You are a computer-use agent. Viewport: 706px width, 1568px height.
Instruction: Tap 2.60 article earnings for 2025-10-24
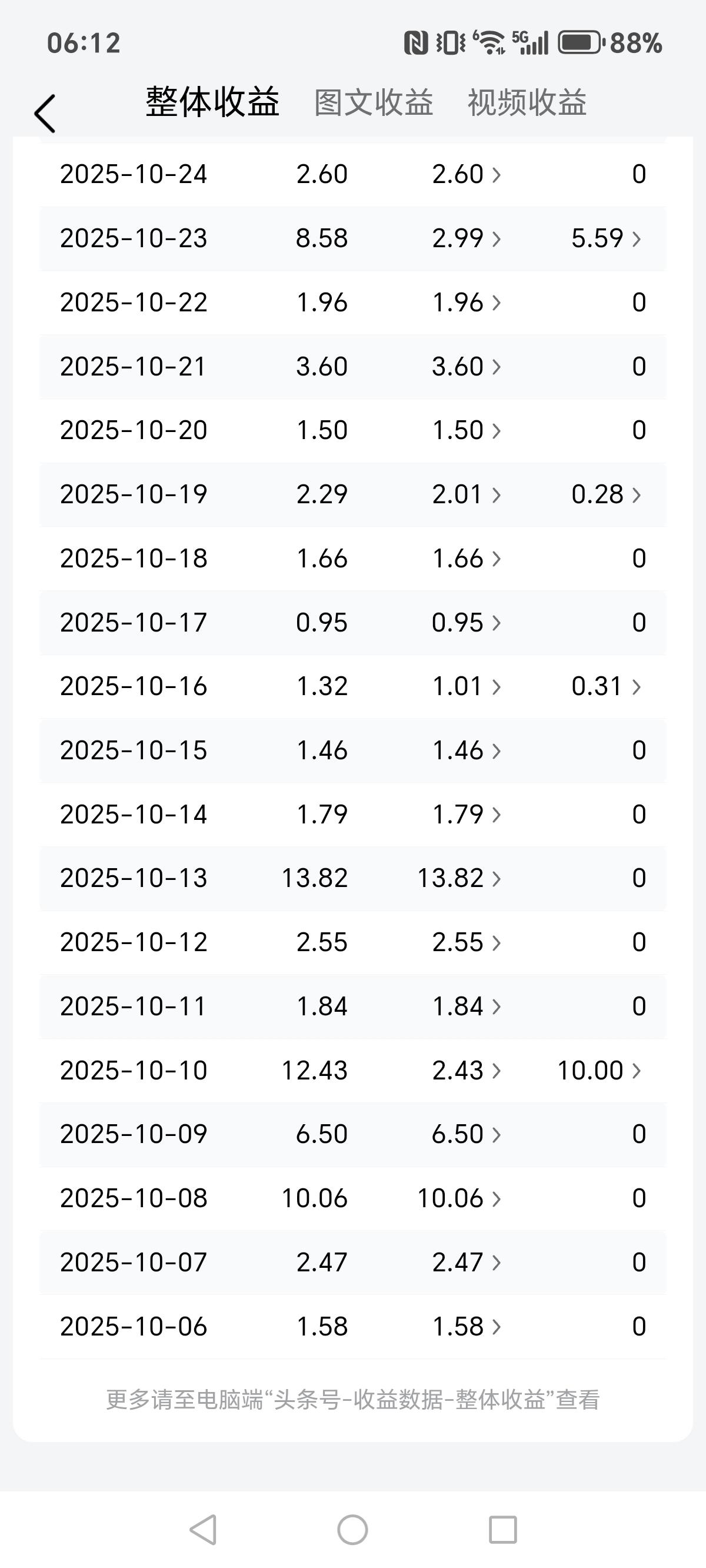[466, 174]
